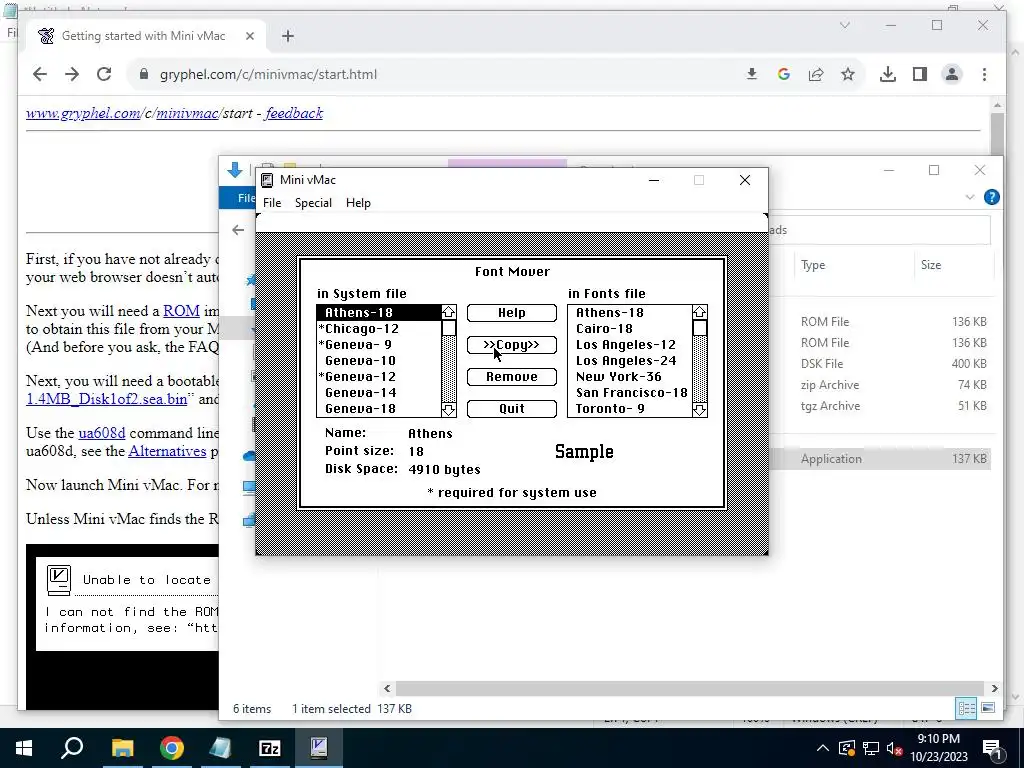
Task: Open Windows taskbar search
Action: (72, 748)
